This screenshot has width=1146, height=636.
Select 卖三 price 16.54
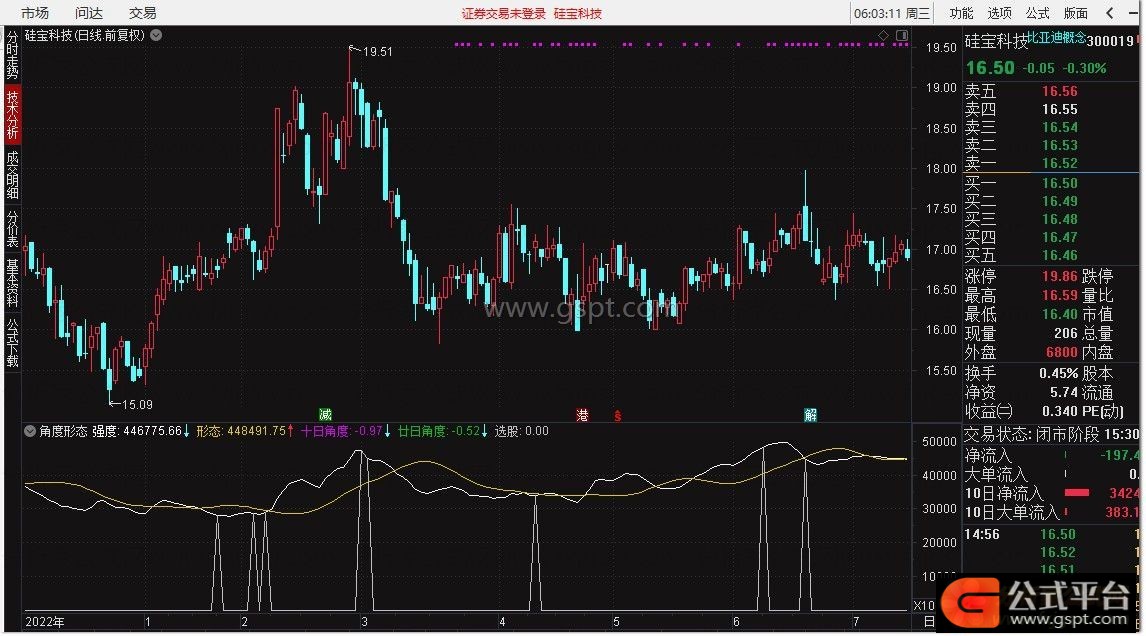1060,127
